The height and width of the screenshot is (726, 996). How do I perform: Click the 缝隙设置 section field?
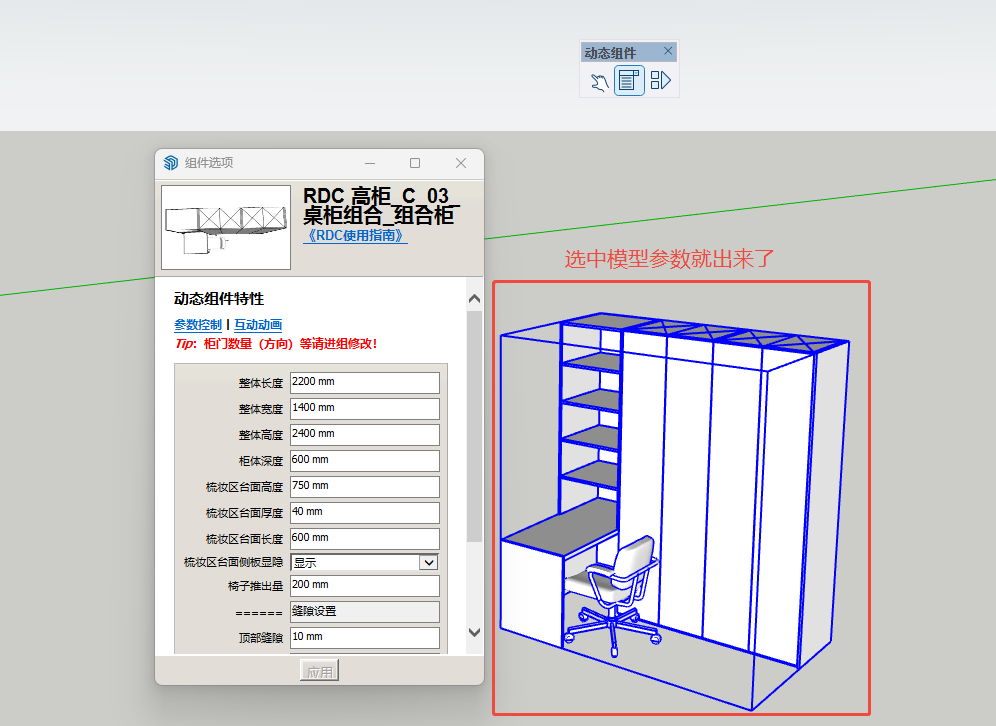pos(365,612)
